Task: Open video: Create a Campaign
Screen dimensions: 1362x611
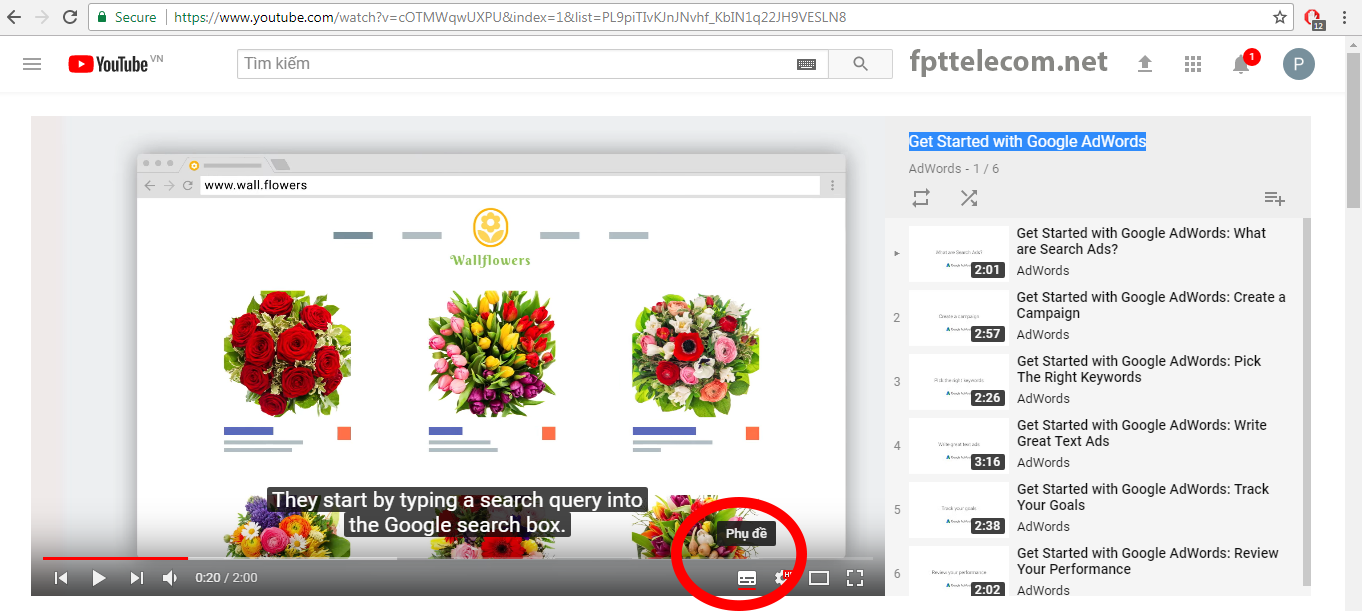Action: tap(1151, 305)
